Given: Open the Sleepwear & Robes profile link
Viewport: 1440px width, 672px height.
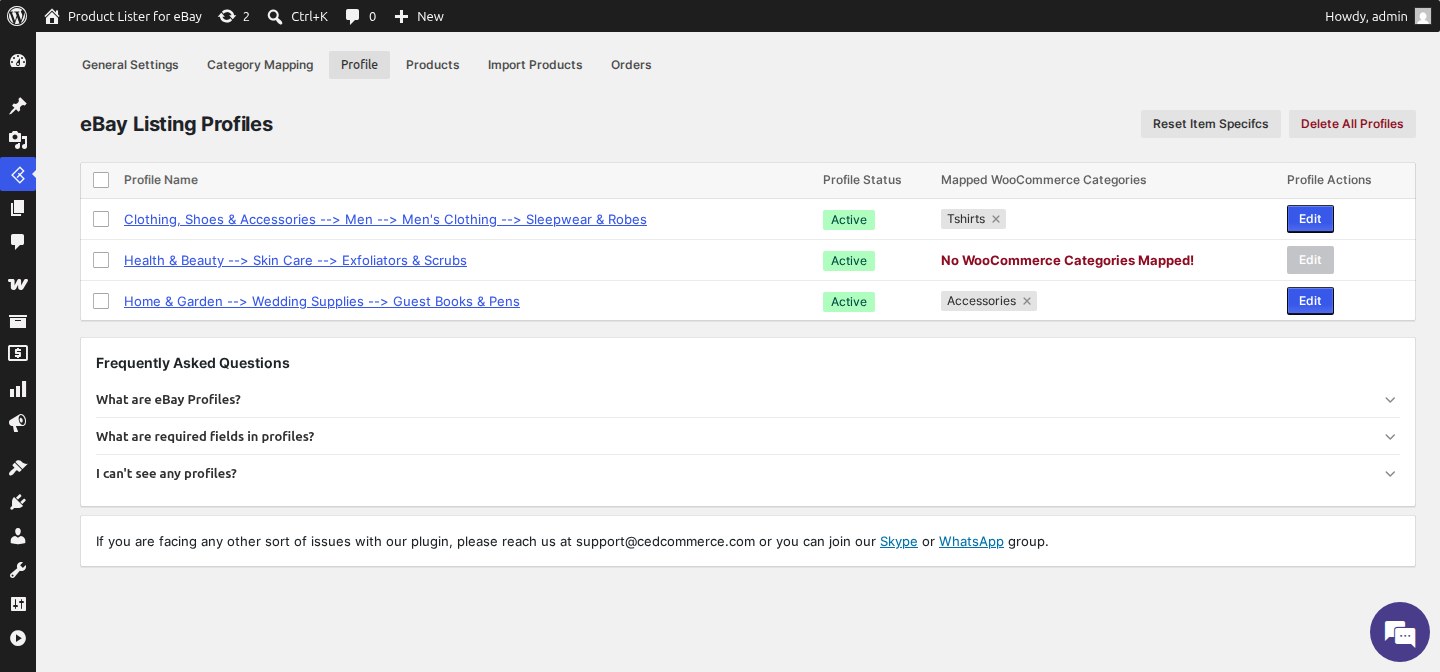Looking at the screenshot, I should pyautogui.click(x=385, y=219).
